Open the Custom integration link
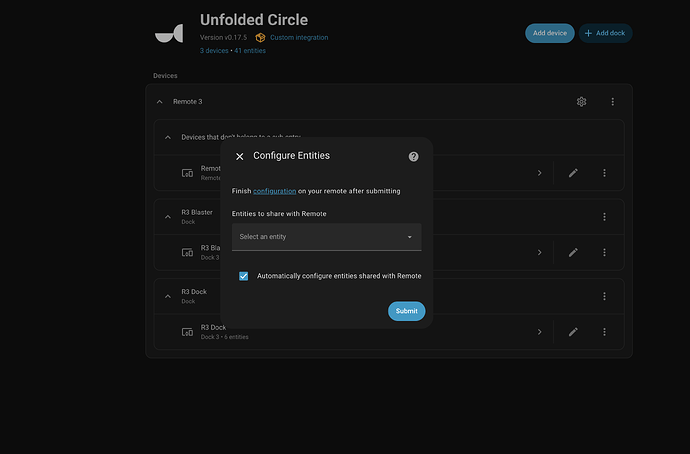The image size is (690, 454). pyautogui.click(x=298, y=38)
